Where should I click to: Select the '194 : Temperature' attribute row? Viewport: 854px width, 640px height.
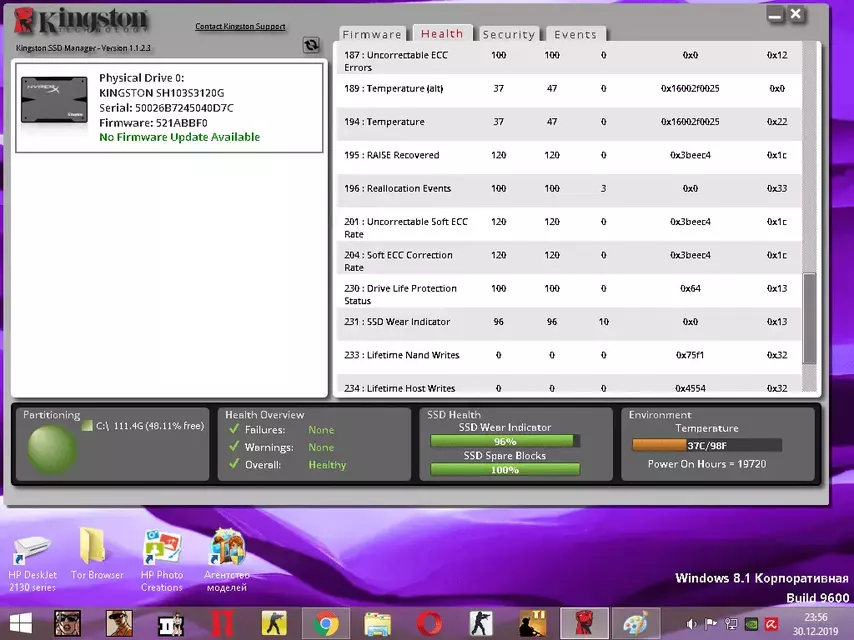coord(569,124)
